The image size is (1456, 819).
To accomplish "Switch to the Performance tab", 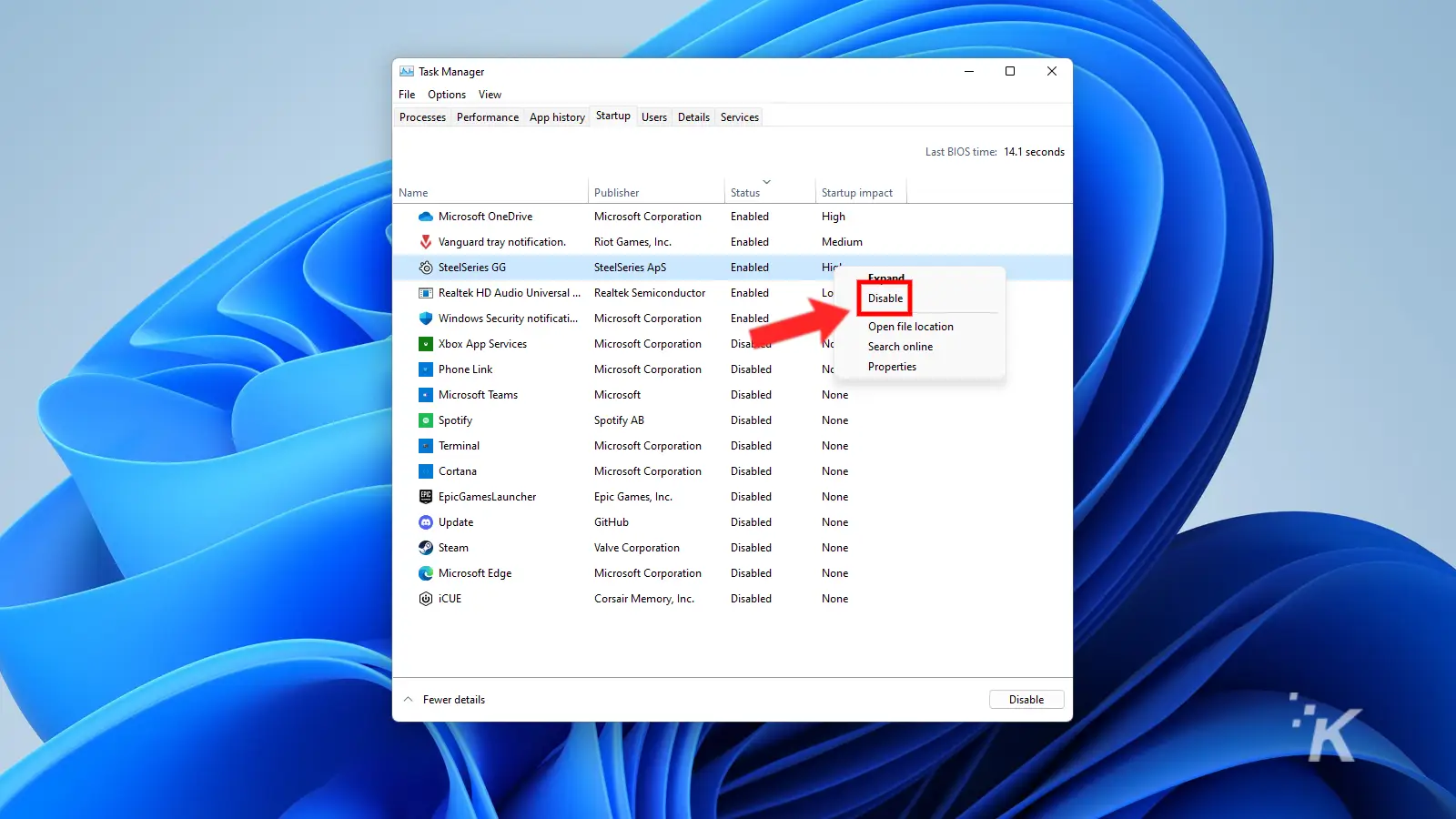I will coord(488,117).
